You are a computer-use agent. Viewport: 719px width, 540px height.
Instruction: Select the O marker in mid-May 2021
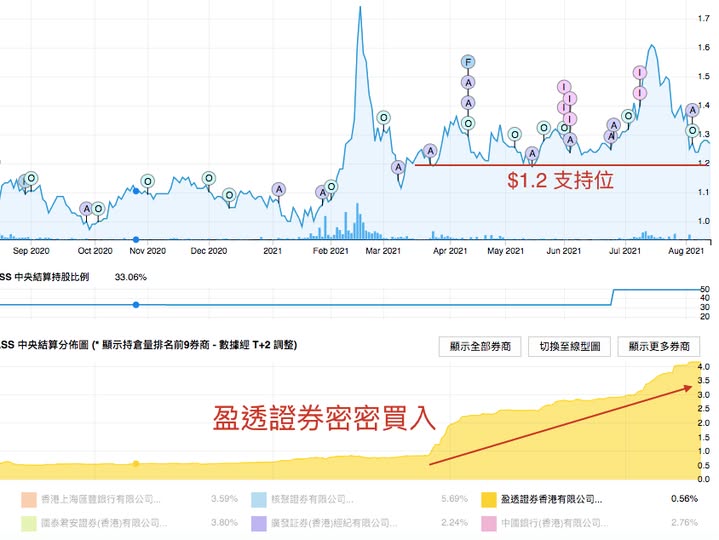coord(514,134)
